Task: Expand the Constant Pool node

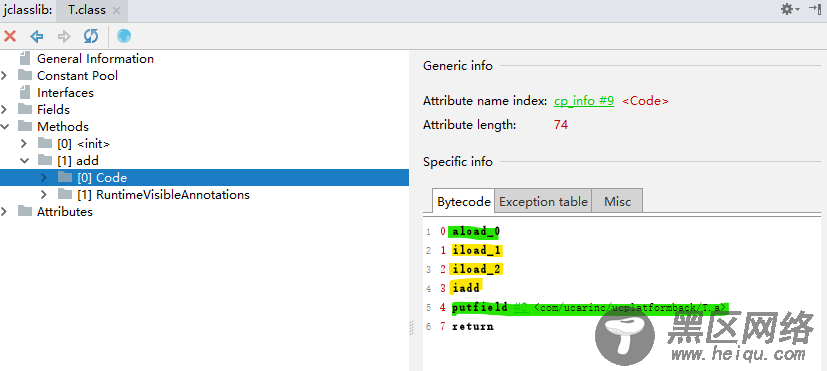Action: tap(4, 75)
